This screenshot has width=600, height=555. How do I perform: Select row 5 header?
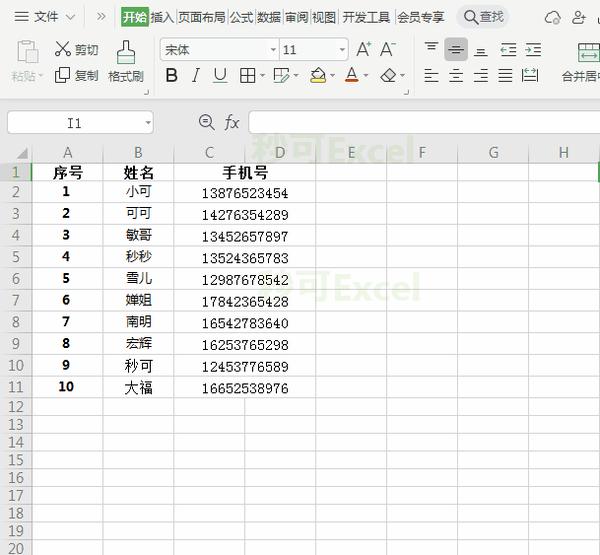[16, 256]
